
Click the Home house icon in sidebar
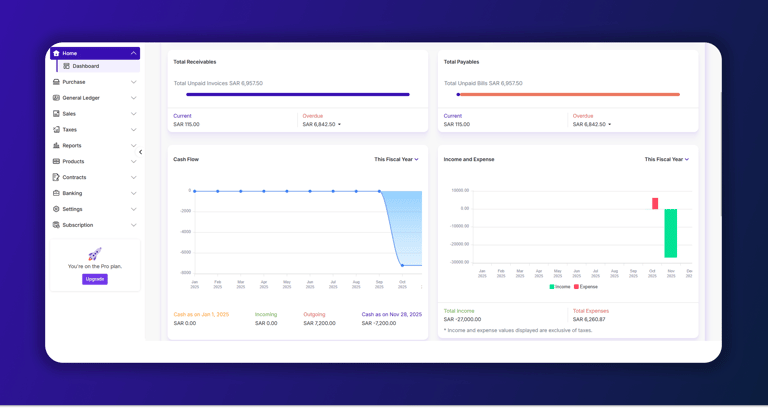tap(56, 53)
